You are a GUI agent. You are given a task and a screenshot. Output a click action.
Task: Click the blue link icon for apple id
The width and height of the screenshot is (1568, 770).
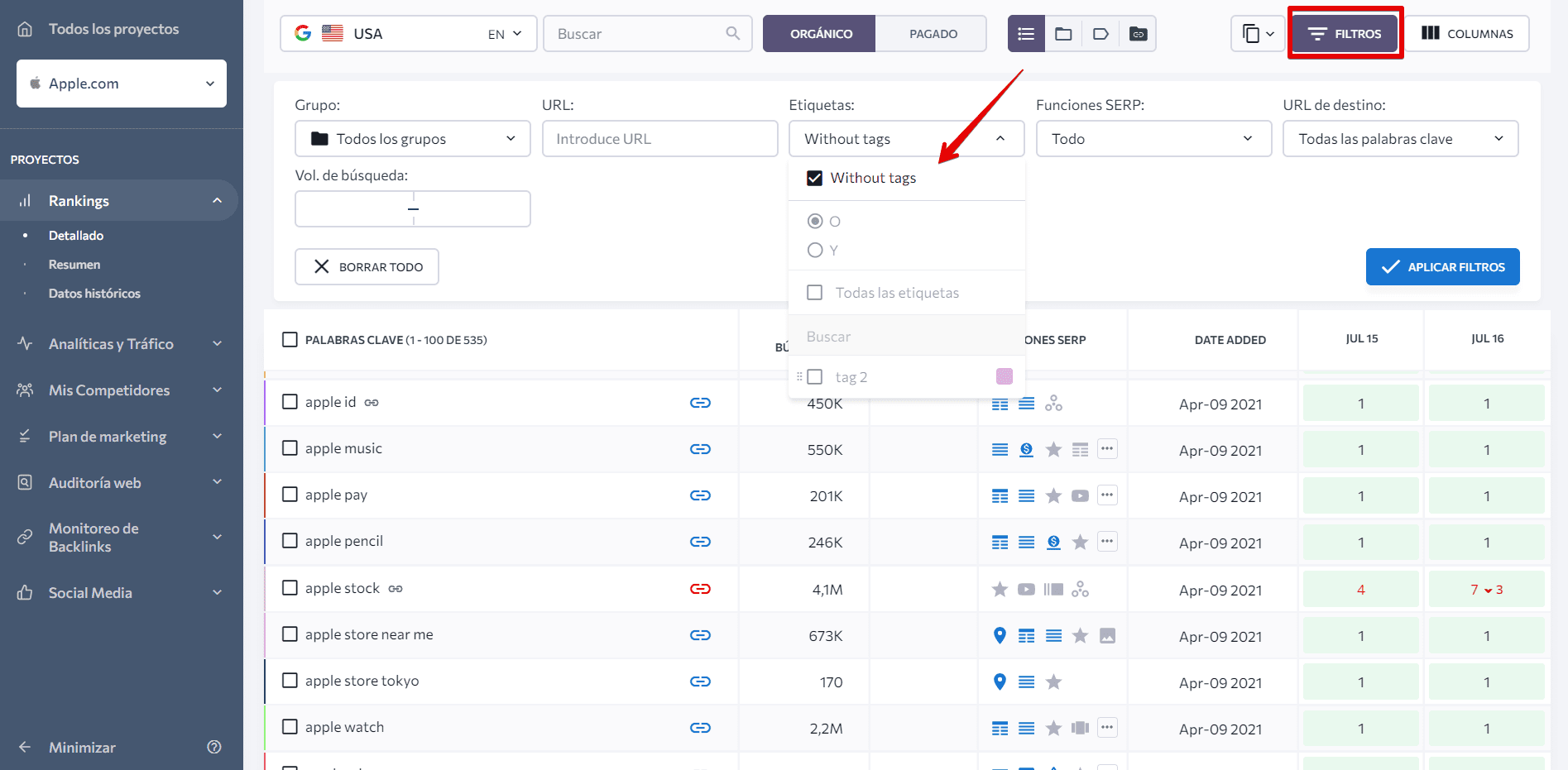pyautogui.click(x=700, y=403)
